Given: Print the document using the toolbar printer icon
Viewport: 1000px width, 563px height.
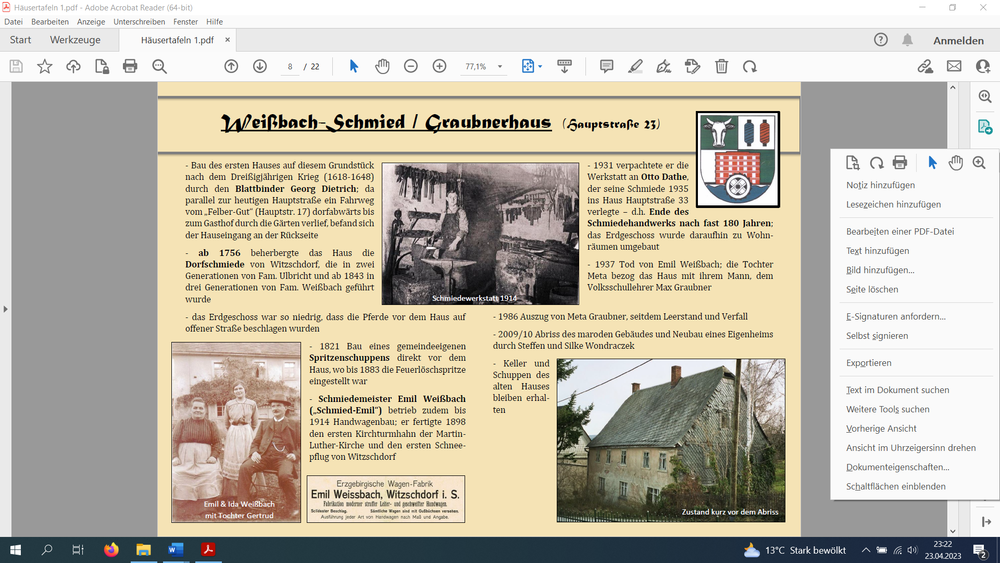Looking at the screenshot, I should coord(130,66).
